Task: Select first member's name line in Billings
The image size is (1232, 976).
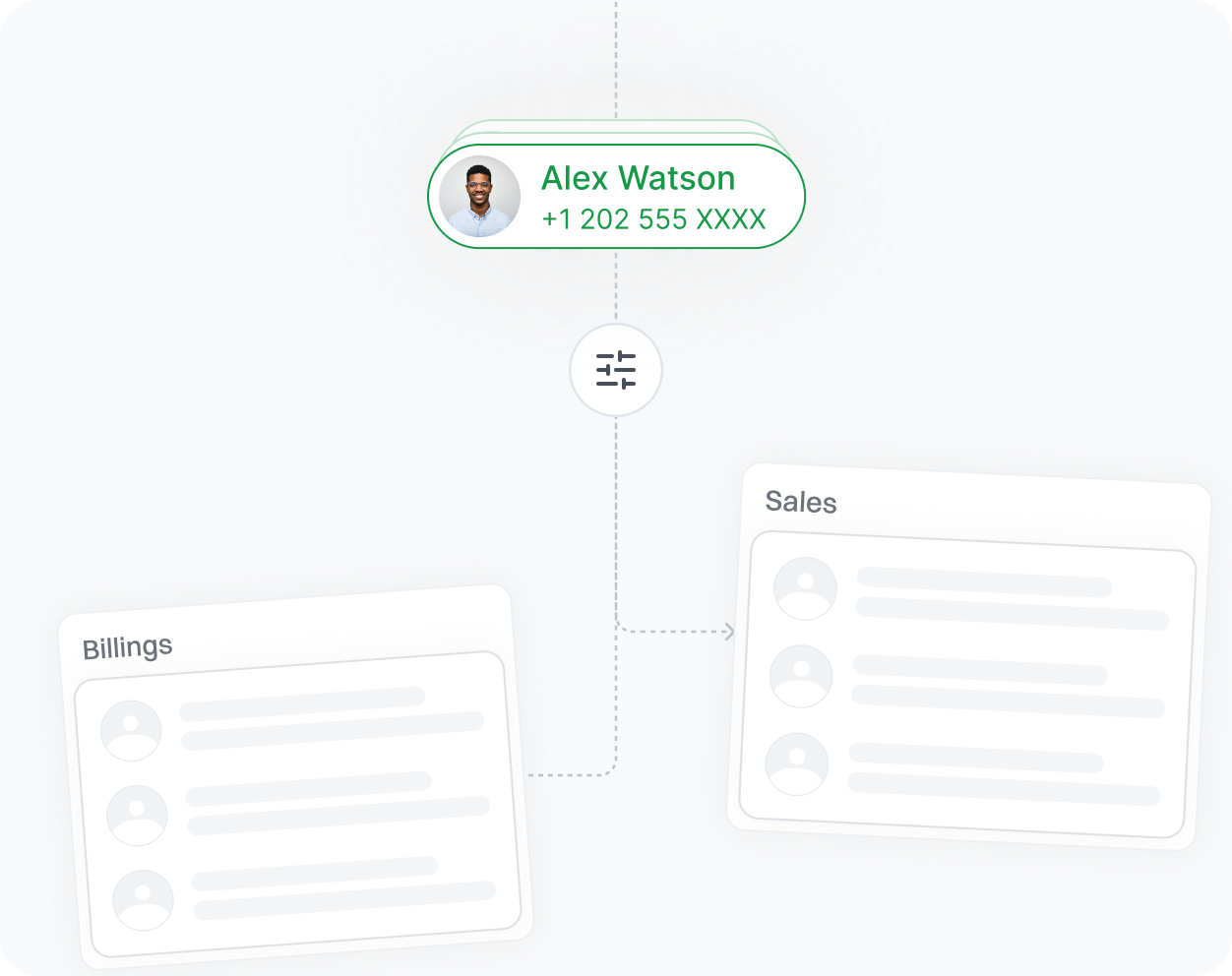Action: [x=302, y=704]
